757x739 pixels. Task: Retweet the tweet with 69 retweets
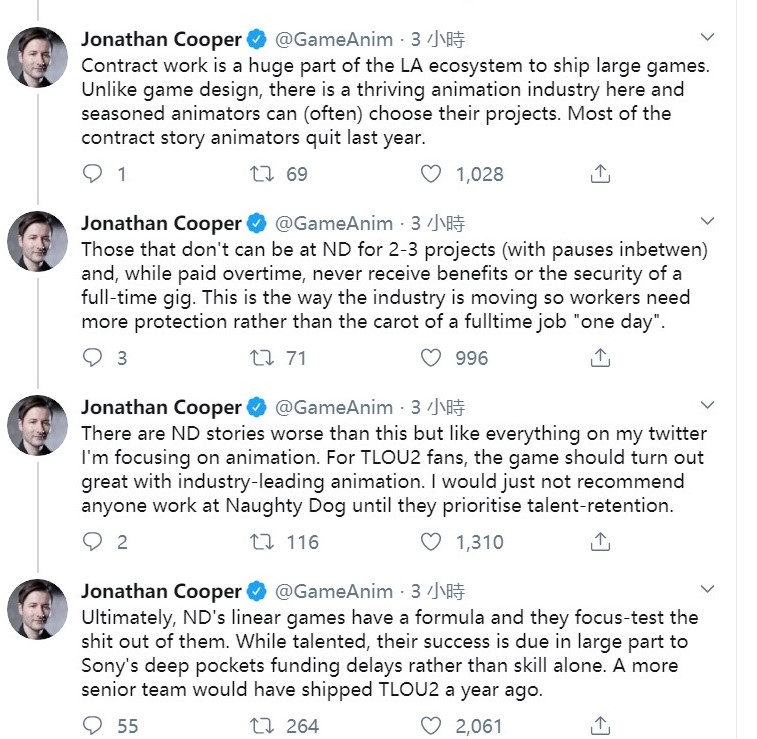[x=262, y=174]
